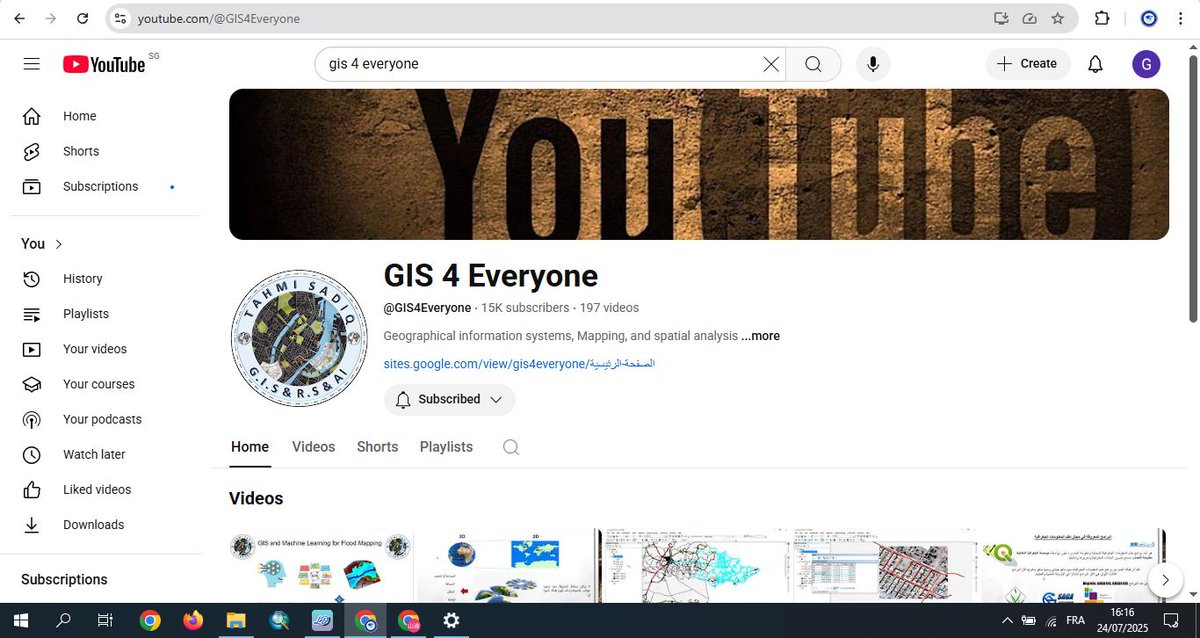Click the browser address bar URL
The image size is (1200, 638).
[x=218, y=18]
